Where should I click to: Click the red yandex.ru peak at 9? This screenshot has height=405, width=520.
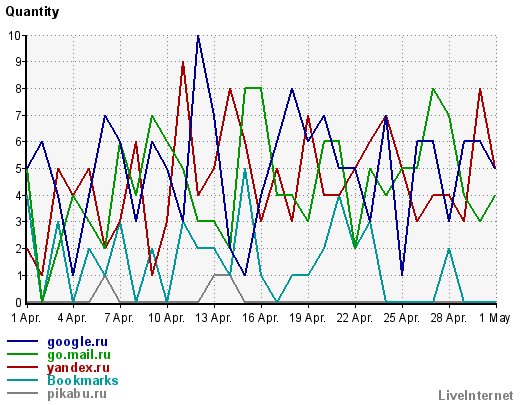[183, 63]
